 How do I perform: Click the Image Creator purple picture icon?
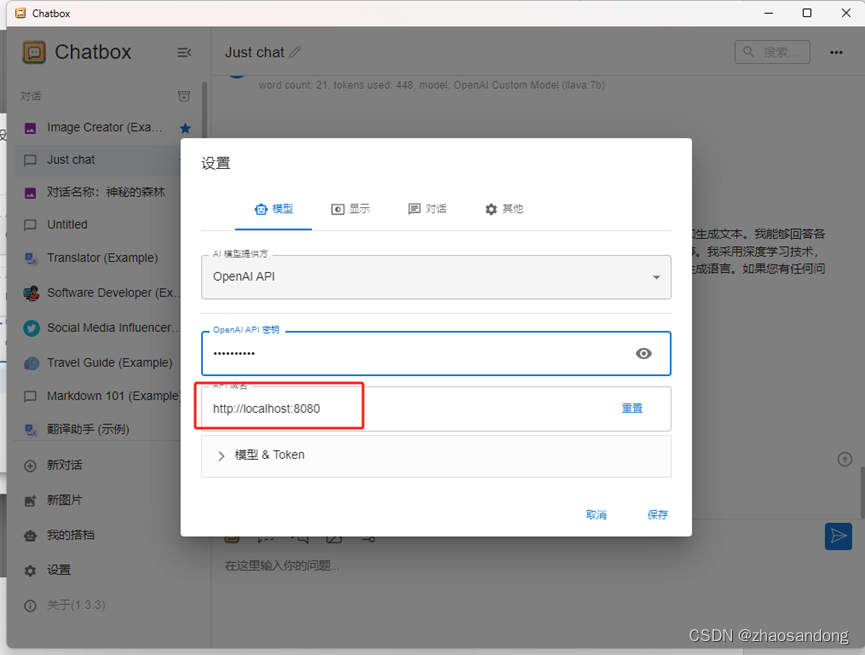[x=30, y=129]
